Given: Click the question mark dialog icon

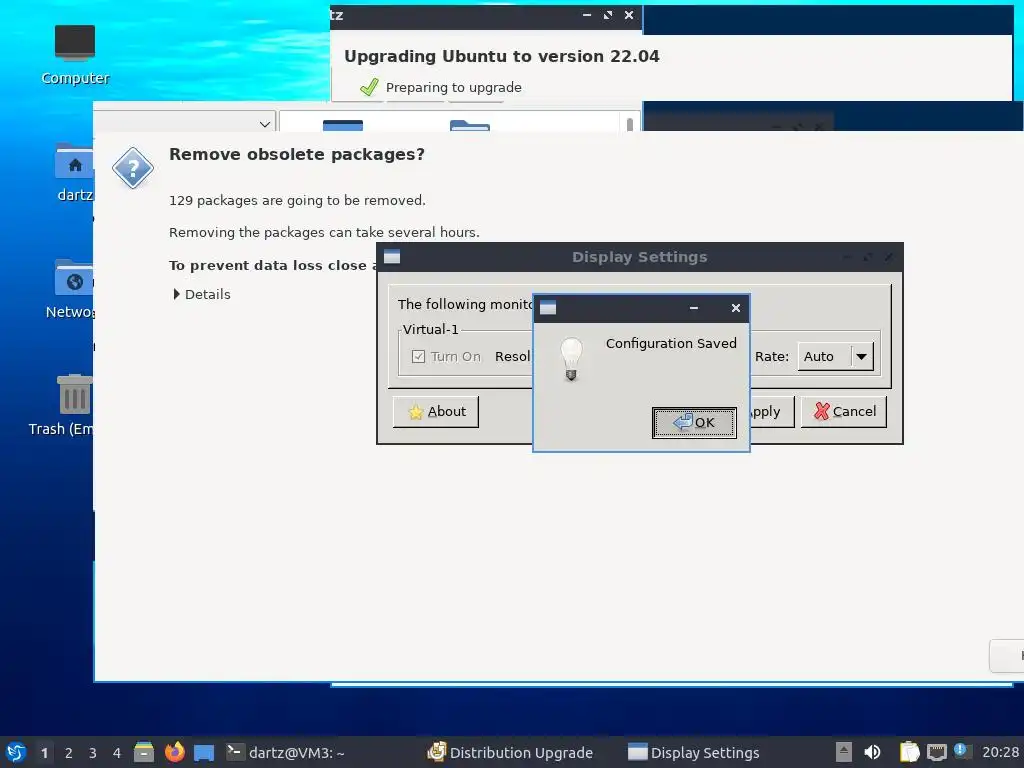Looking at the screenshot, I should pyautogui.click(x=133, y=168).
